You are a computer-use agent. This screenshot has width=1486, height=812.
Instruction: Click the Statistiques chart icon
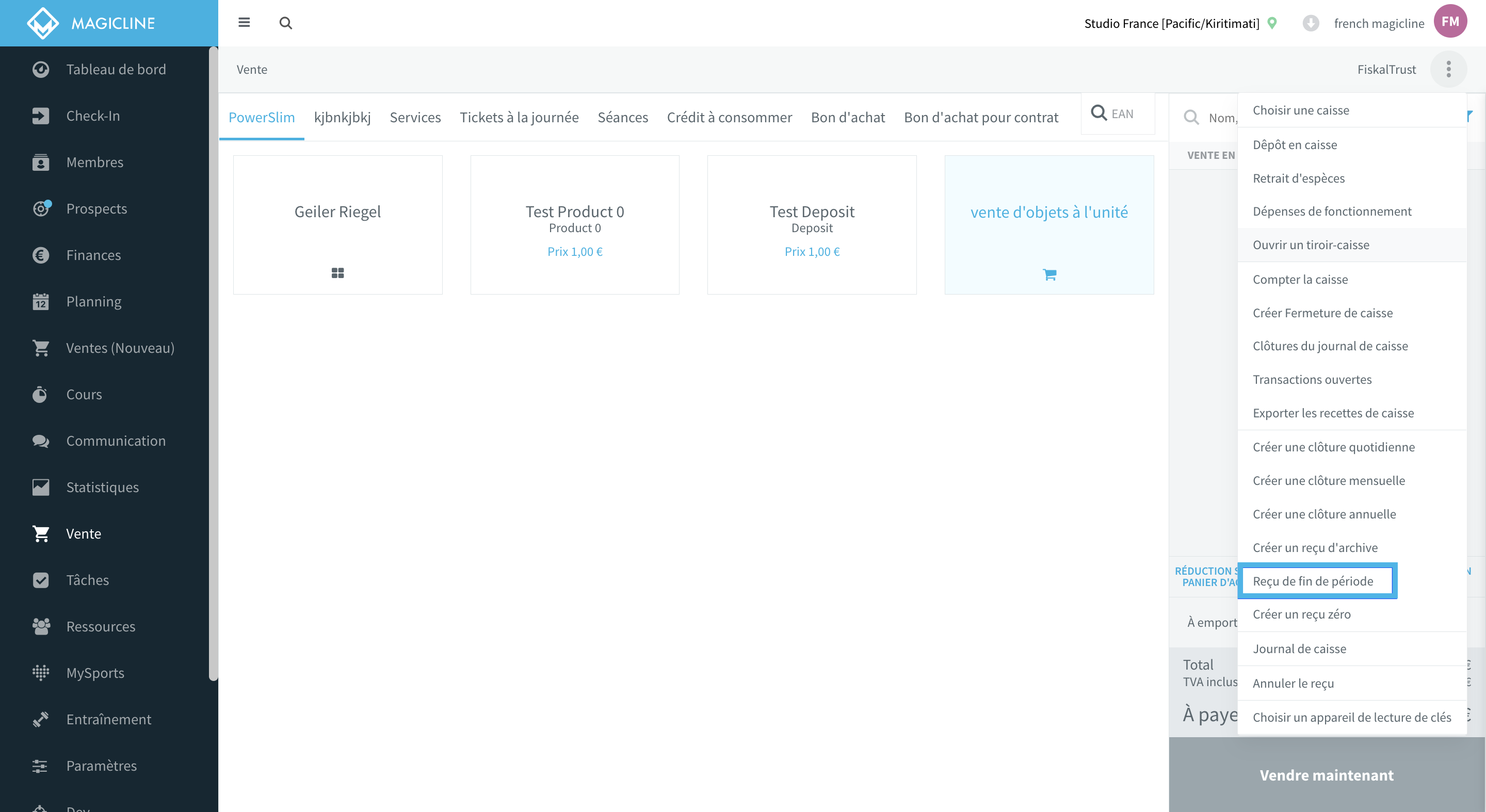(40, 488)
